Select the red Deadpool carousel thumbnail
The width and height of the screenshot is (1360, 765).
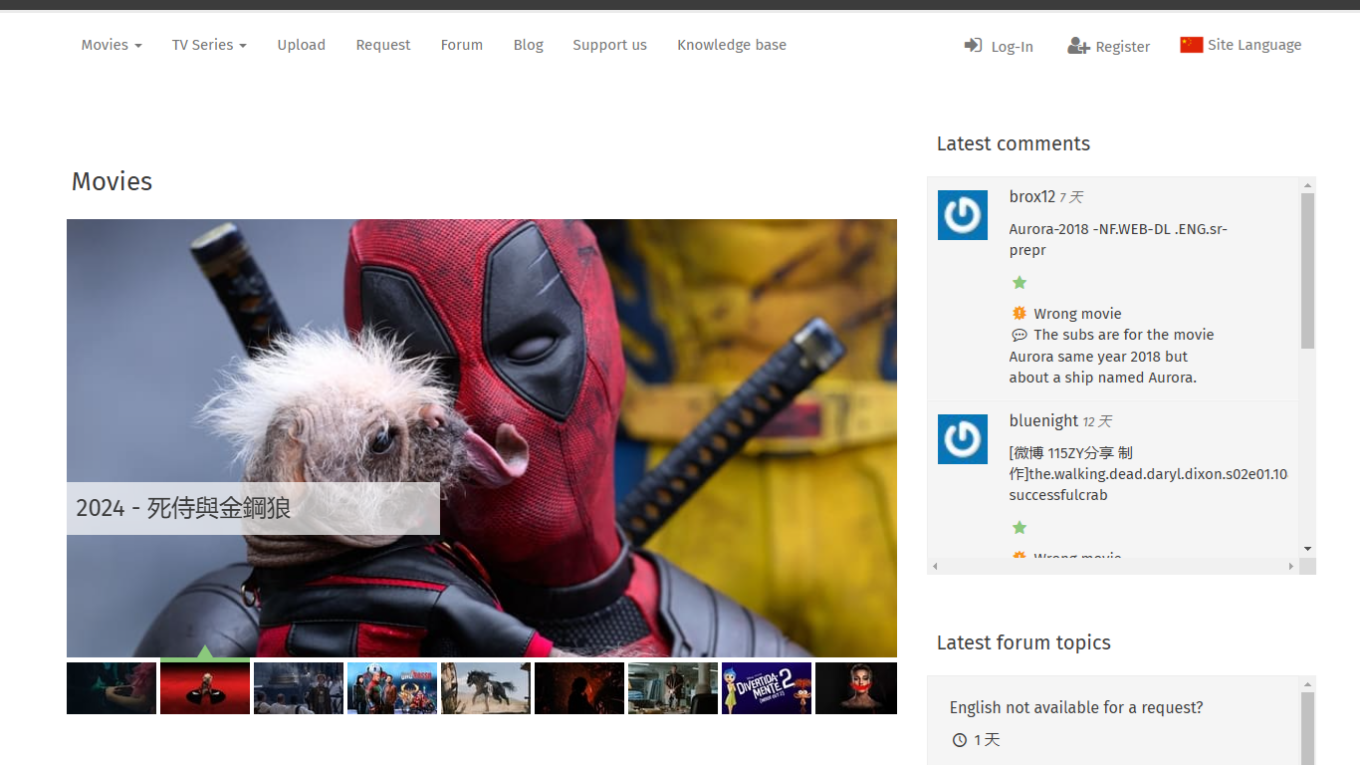[205, 688]
